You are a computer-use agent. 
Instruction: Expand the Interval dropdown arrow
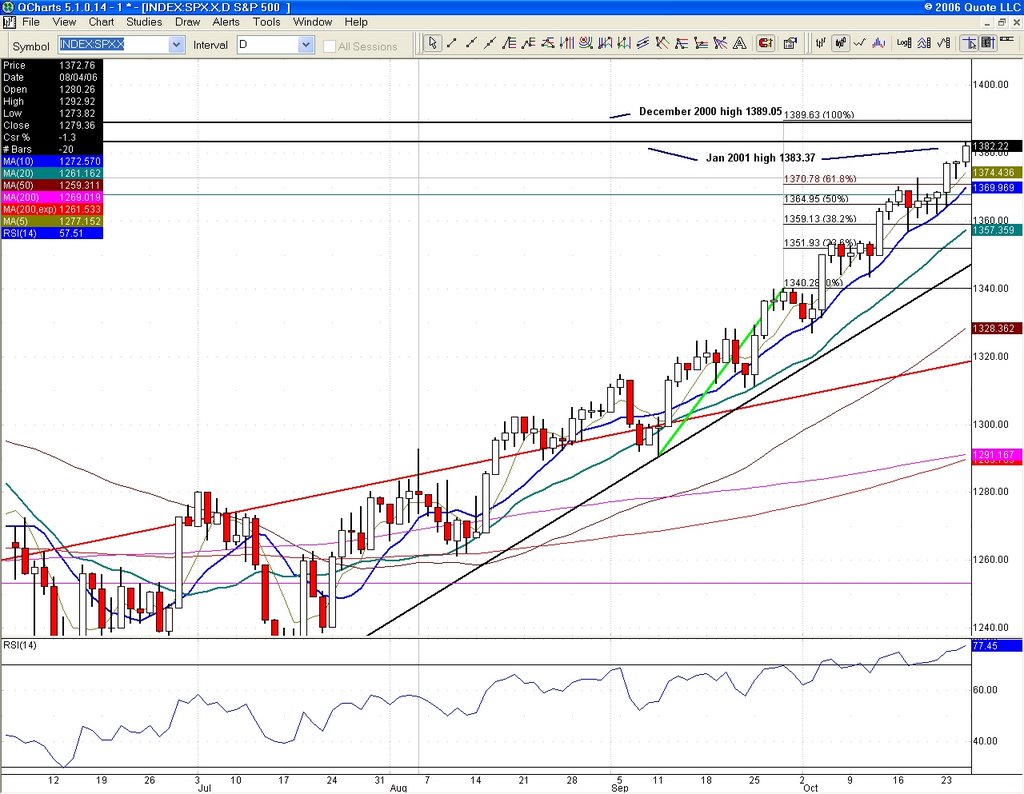coord(306,44)
